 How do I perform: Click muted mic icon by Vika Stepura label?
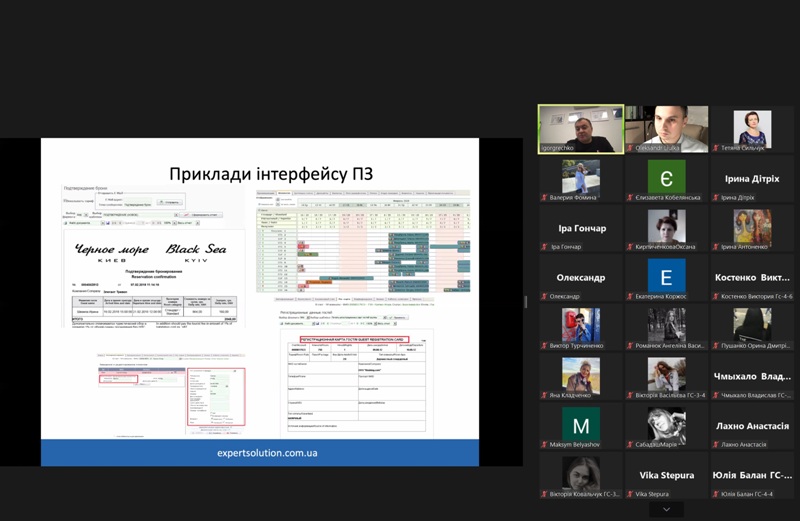631,494
